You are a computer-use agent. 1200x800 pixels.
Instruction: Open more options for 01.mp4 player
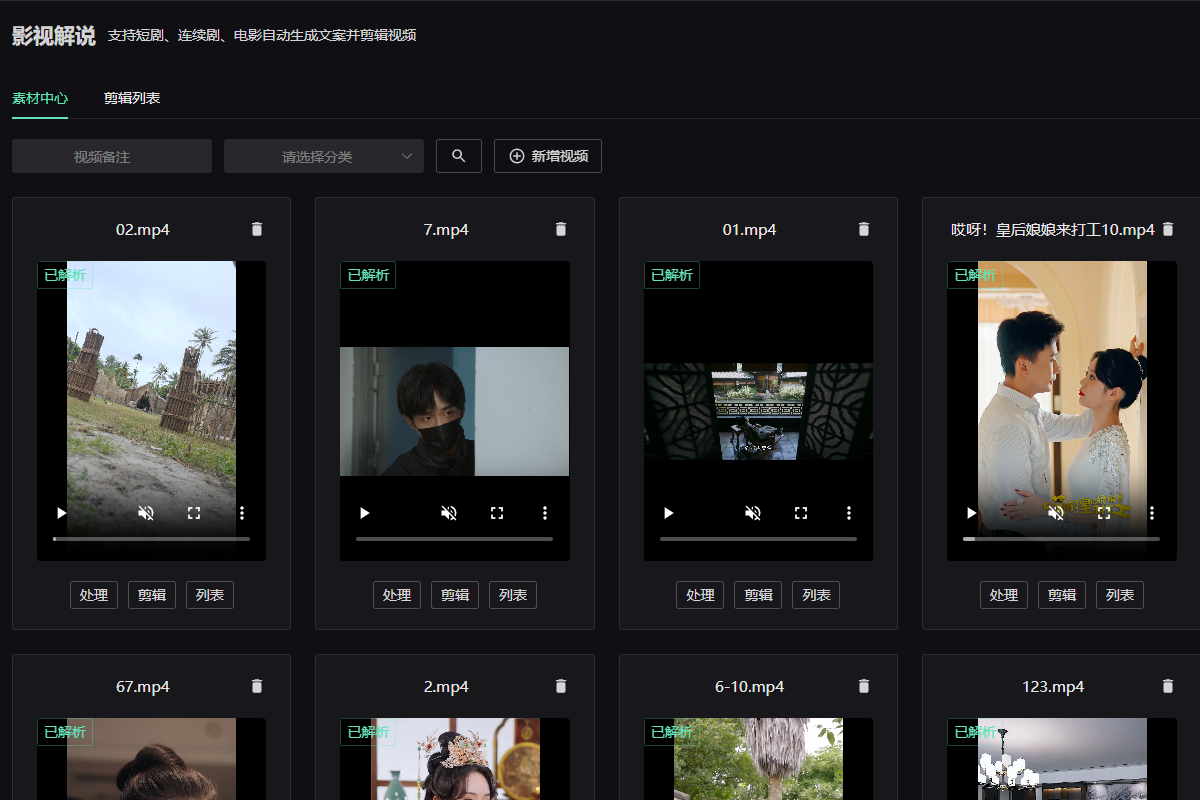click(849, 513)
